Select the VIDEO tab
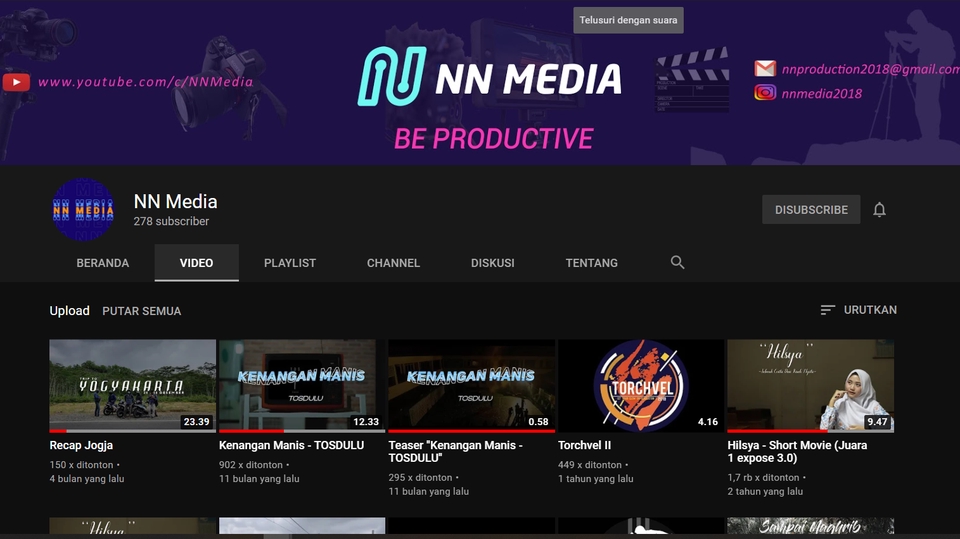The width and height of the screenshot is (960, 539). pos(197,263)
